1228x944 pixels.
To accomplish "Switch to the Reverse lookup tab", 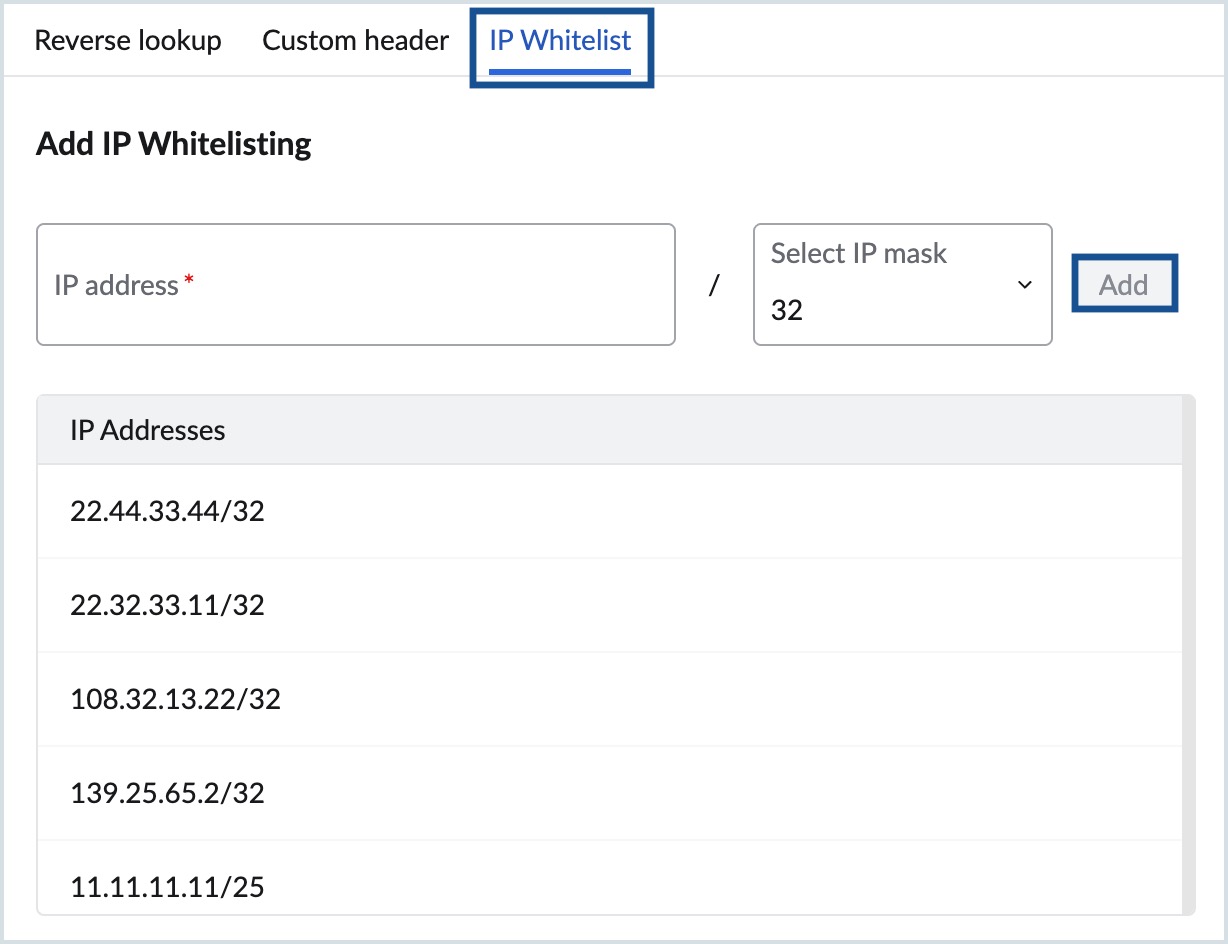I will pos(128,41).
